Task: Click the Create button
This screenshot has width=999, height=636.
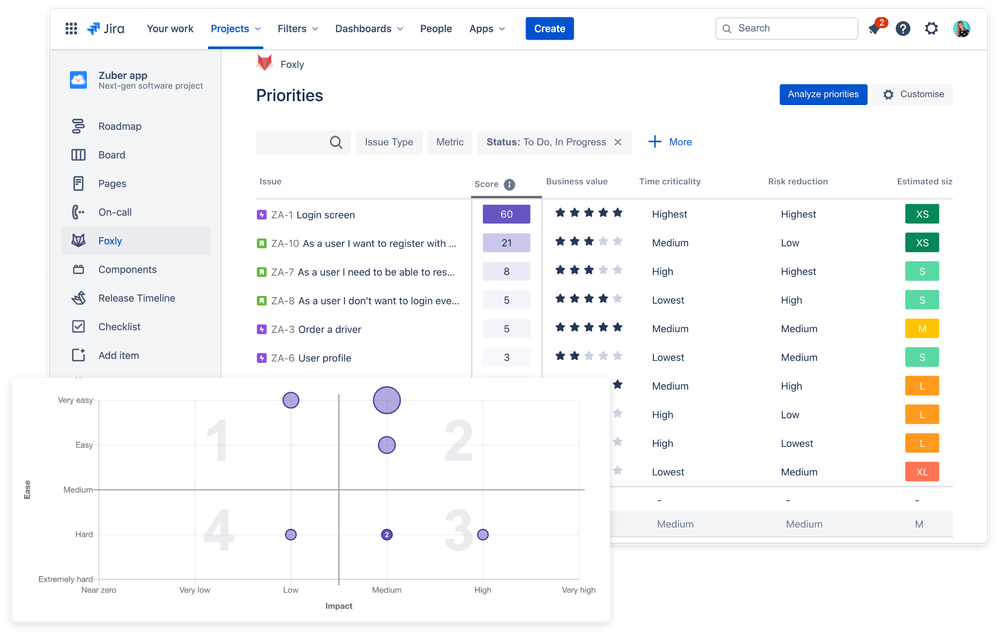Action: tap(549, 29)
